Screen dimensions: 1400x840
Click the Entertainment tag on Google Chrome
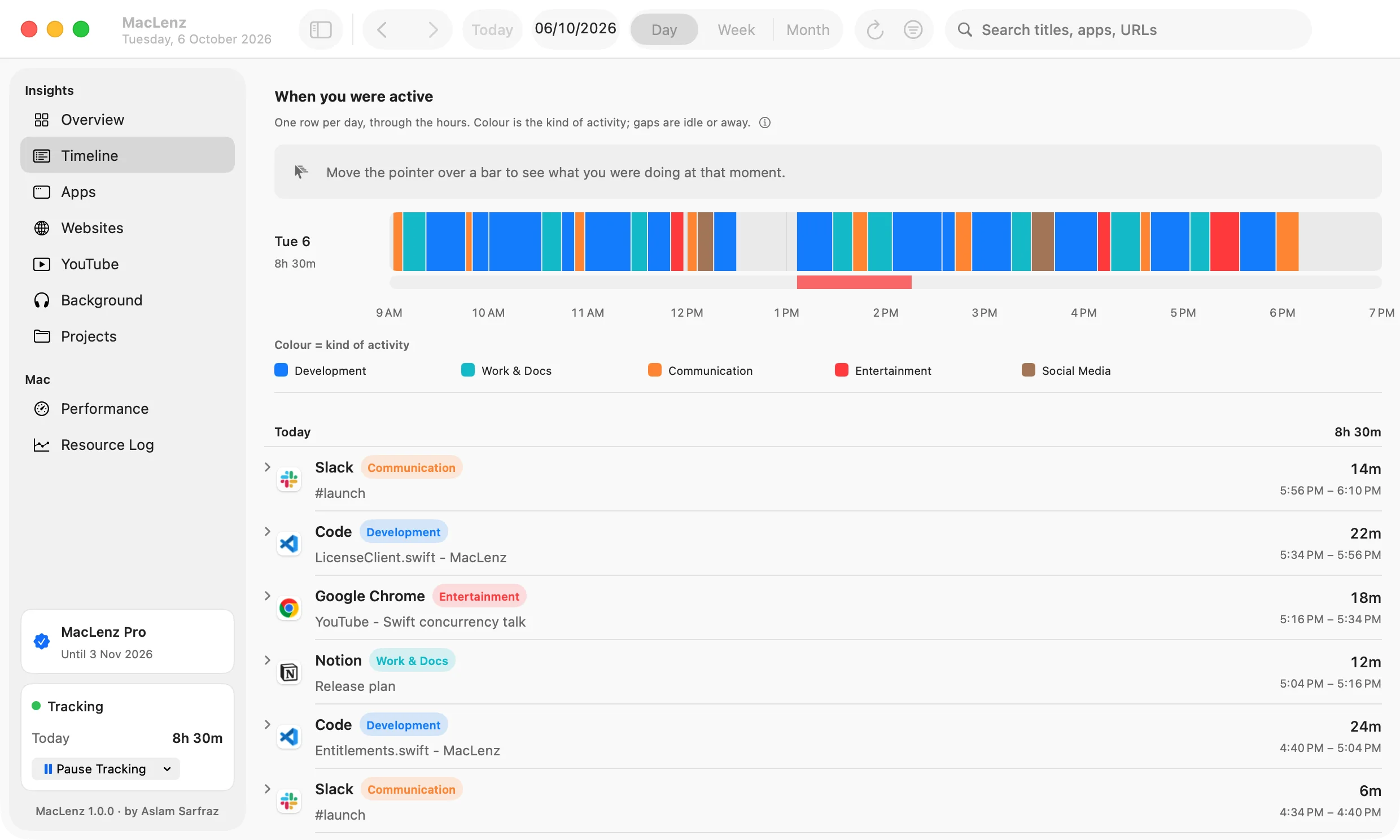[479, 596]
